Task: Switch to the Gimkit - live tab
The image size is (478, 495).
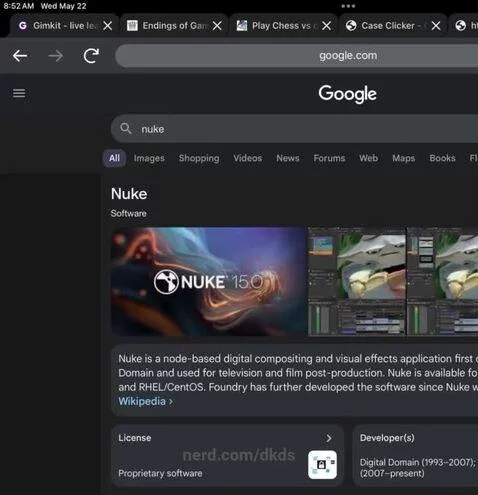Action: pos(64,26)
